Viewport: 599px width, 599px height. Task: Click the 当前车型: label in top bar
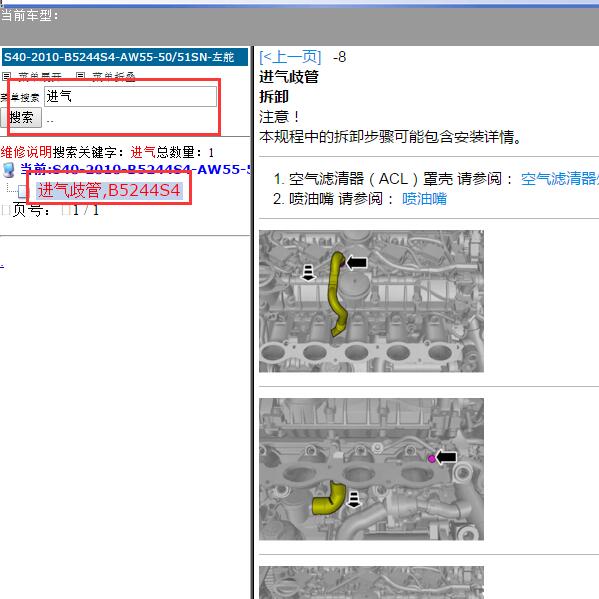[30, 16]
